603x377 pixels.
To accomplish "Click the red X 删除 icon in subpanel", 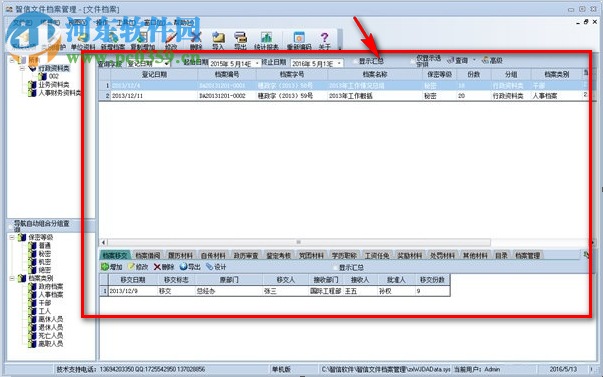I will [x=157, y=267].
